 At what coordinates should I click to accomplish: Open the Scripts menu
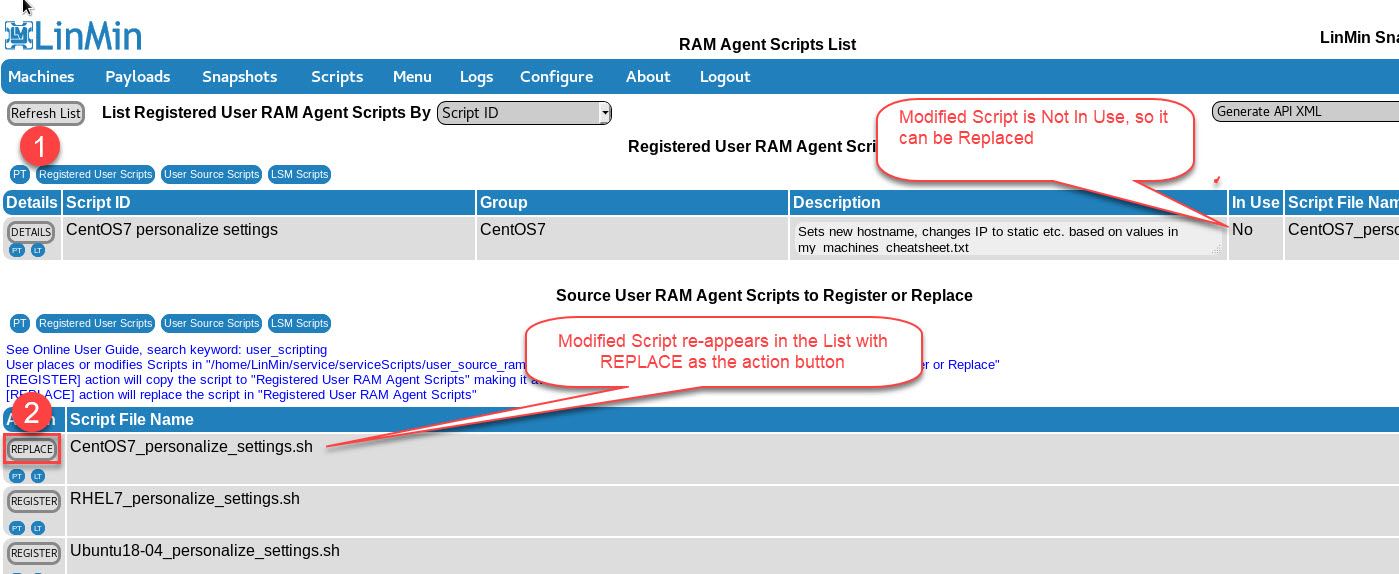[x=337, y=77]
